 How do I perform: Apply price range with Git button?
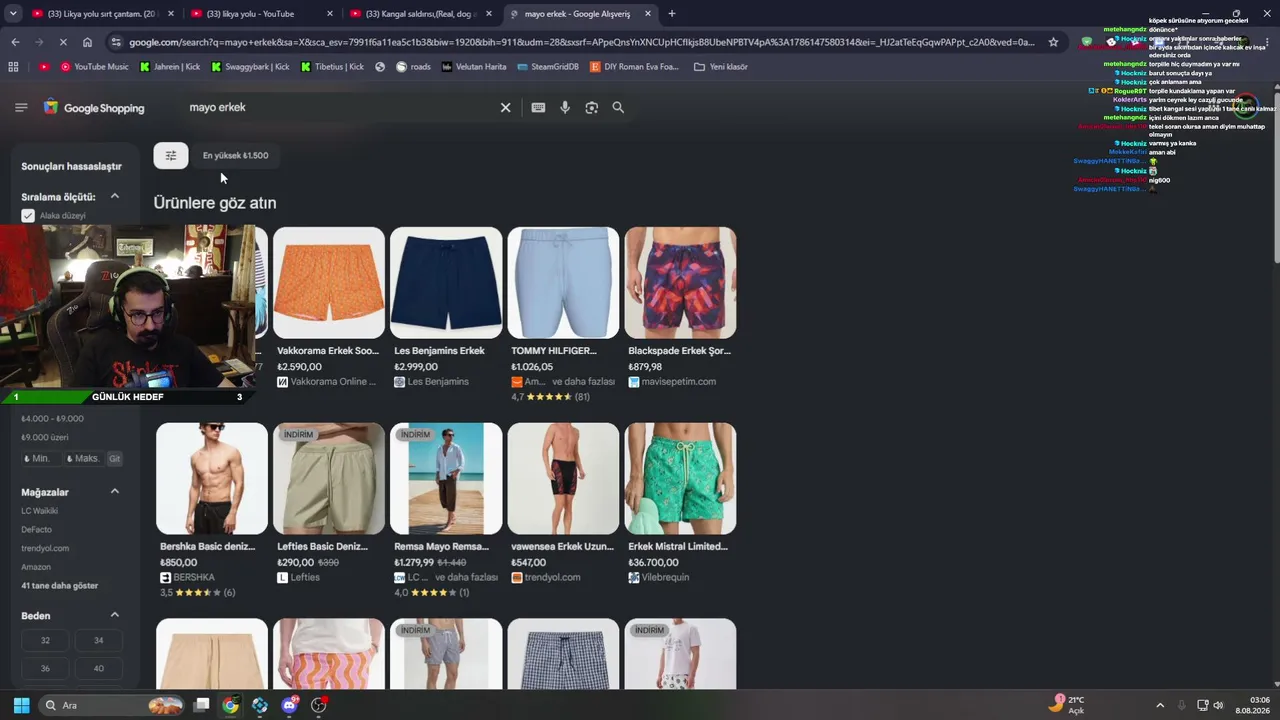coord(115,459)
